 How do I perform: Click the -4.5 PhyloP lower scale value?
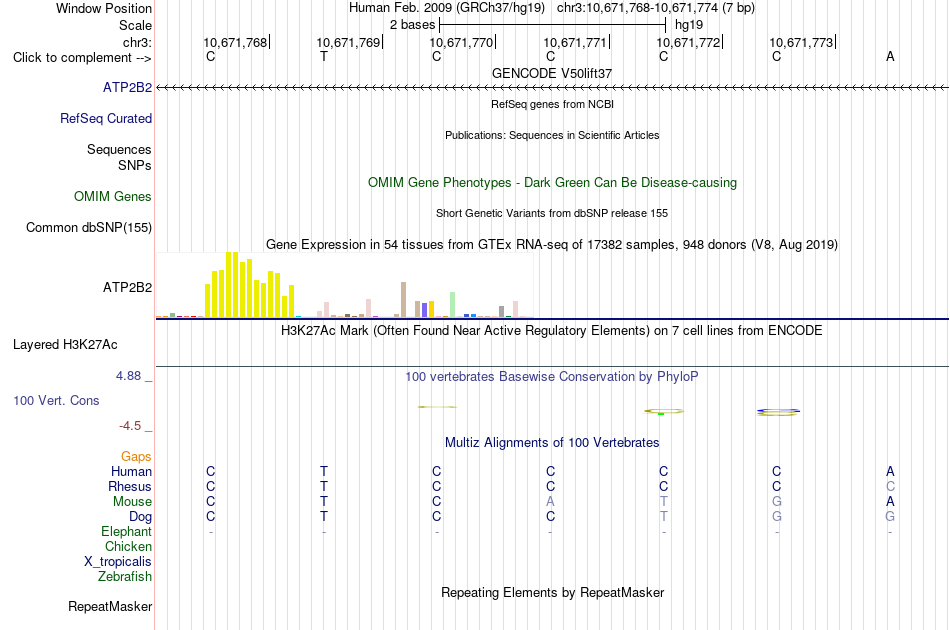tap(130, 426)
